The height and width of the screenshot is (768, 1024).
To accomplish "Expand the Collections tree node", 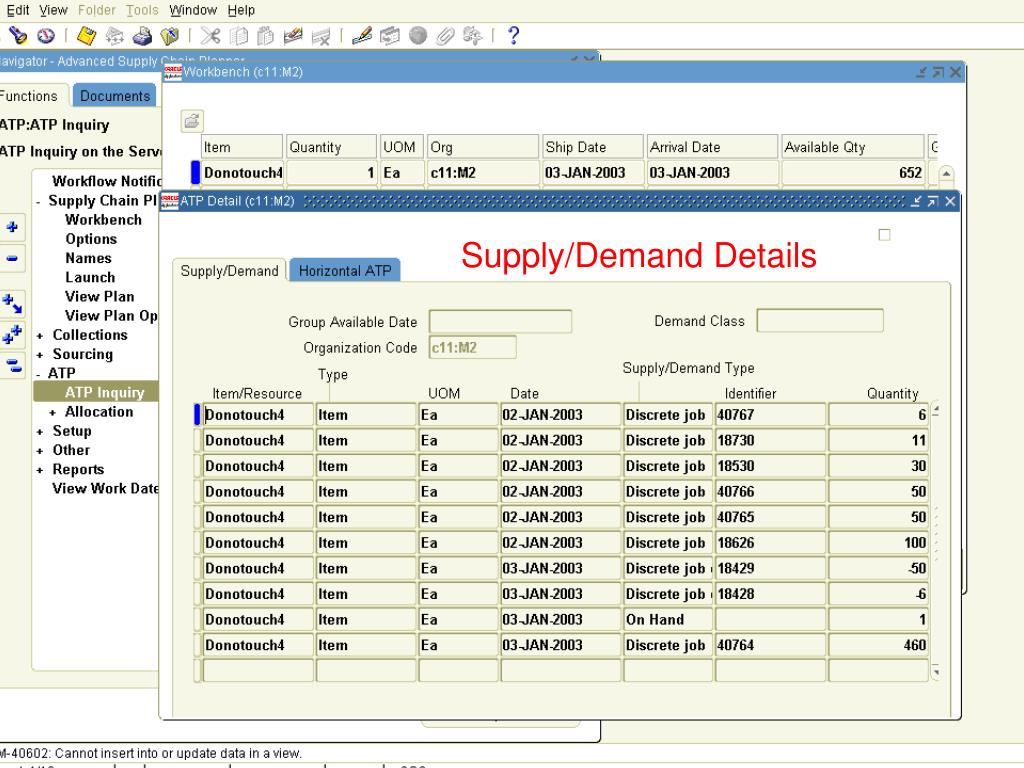I will coord(39,336).
